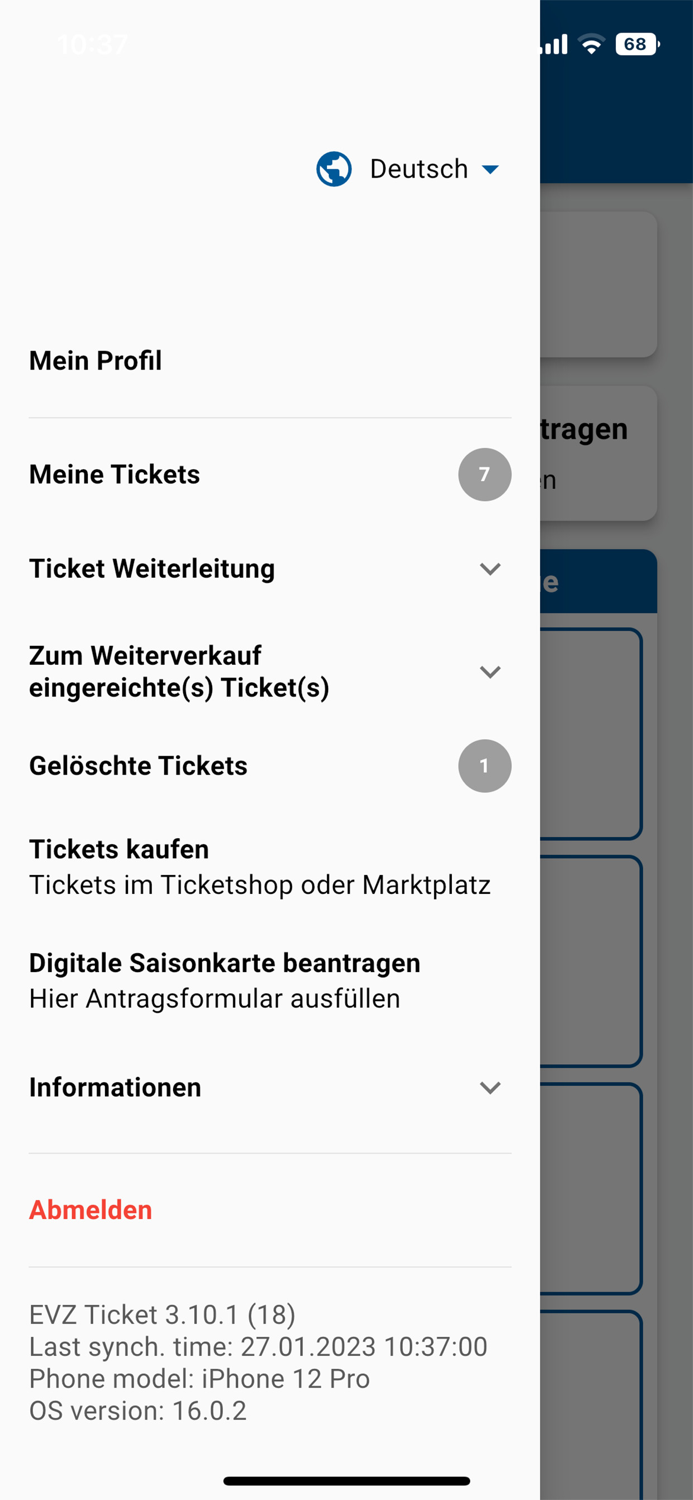Click the ticket count badge showing 7

tap(484, 474)
